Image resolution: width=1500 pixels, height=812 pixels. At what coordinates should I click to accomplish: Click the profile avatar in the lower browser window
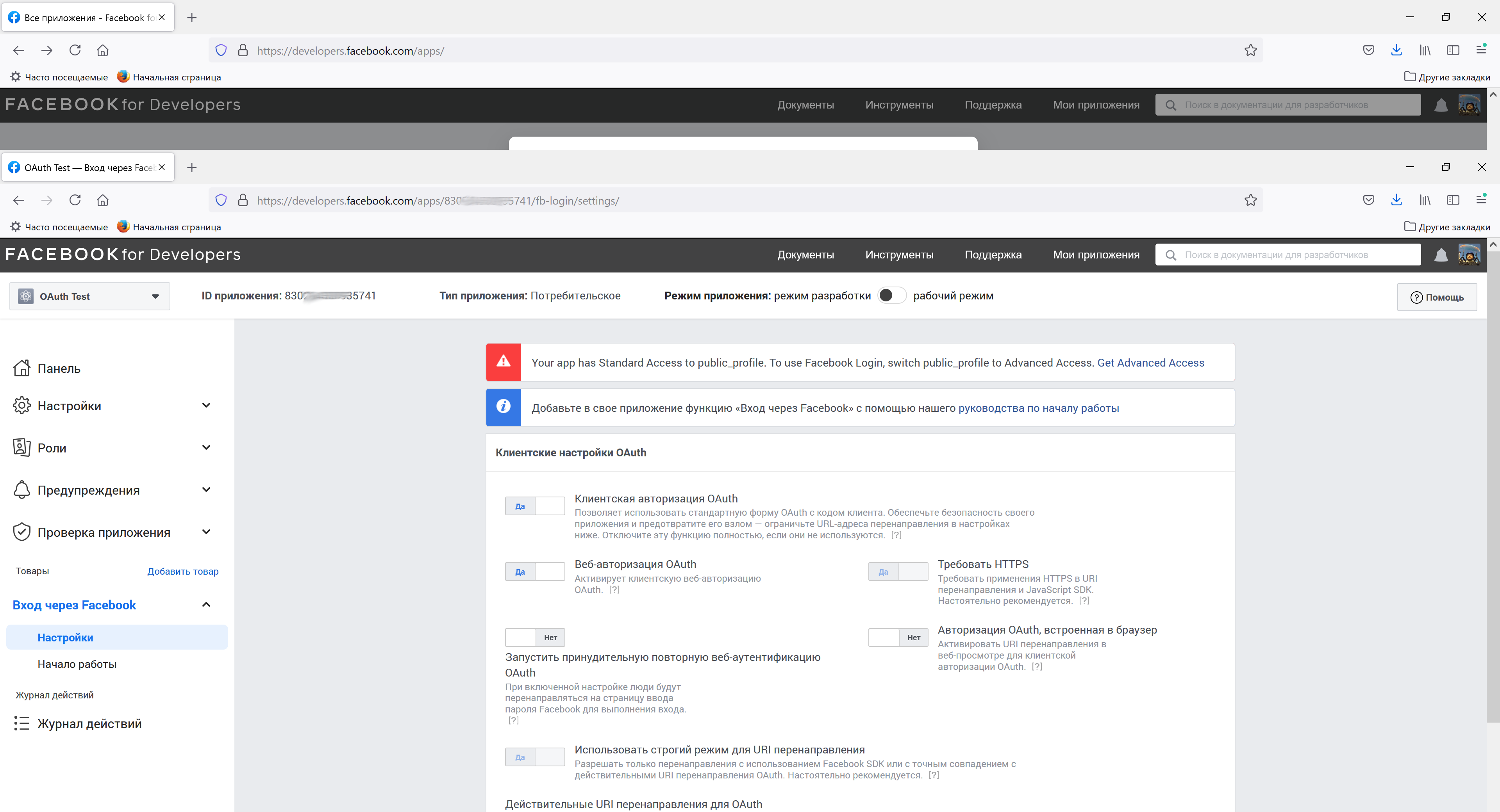pyautogui.click(x=1468, y=255)
